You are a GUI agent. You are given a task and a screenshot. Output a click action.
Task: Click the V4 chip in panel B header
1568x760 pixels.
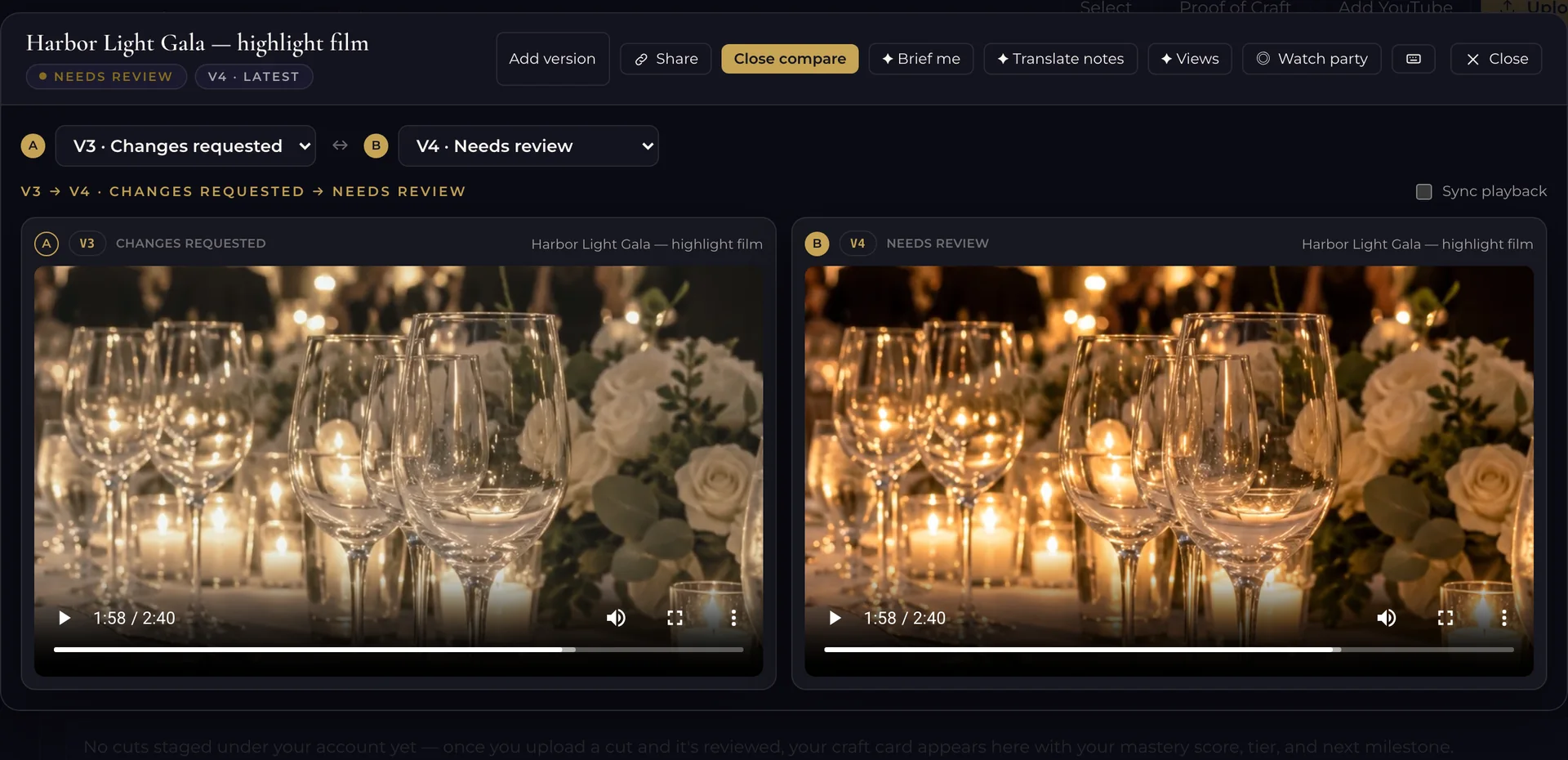857,244
